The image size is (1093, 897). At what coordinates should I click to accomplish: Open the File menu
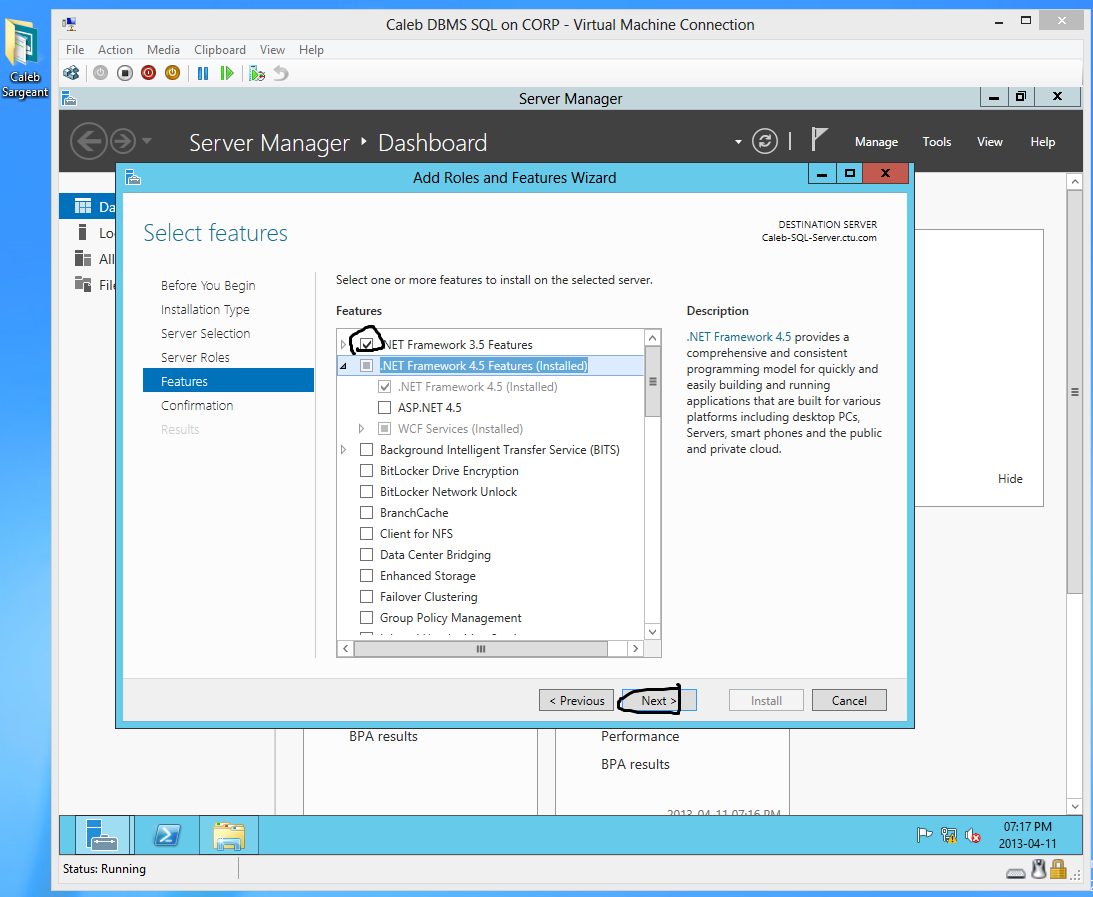75,49
